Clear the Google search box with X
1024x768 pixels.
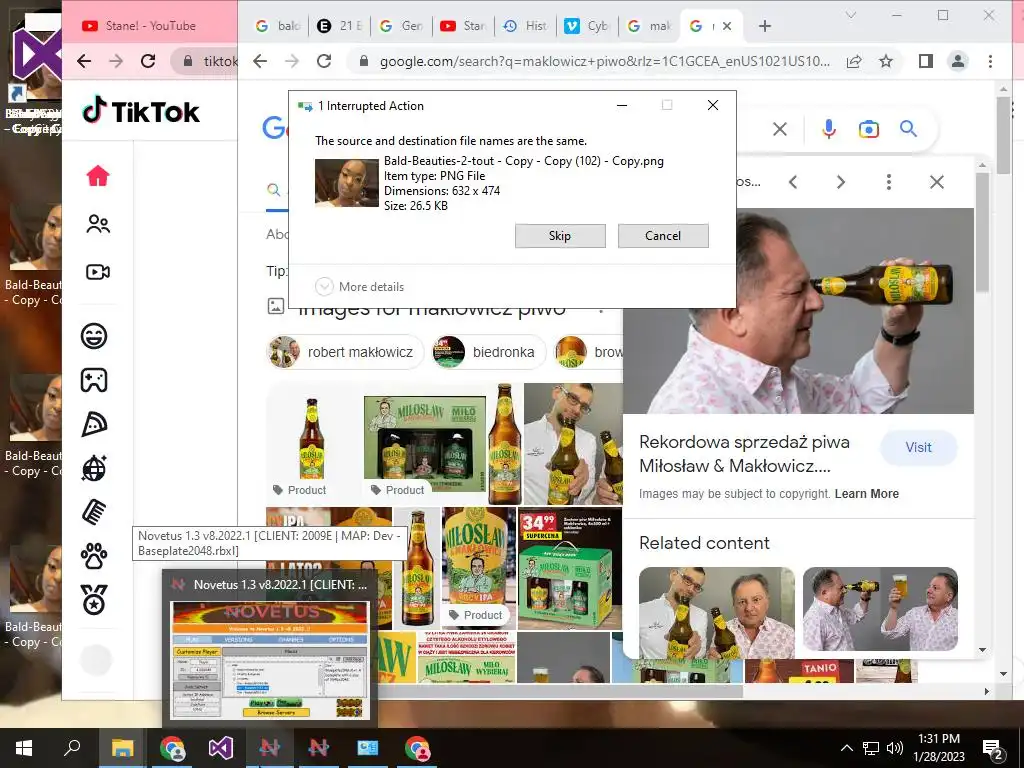pyautogui.click(x=780, y=129)
